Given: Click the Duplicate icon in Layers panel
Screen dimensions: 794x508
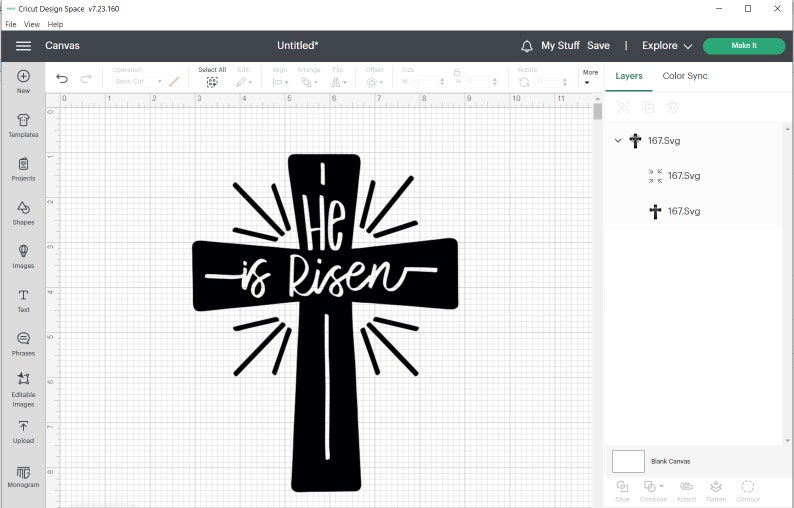Looking at the screenshot, I should point(648,107).
